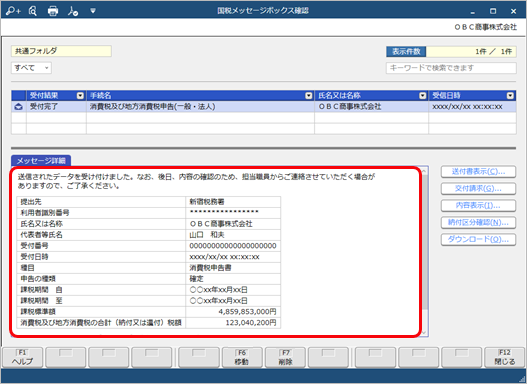The image size is (527, 384).
Task: Click the ダウンロード(O)... button
Action: tap(478, 240)
